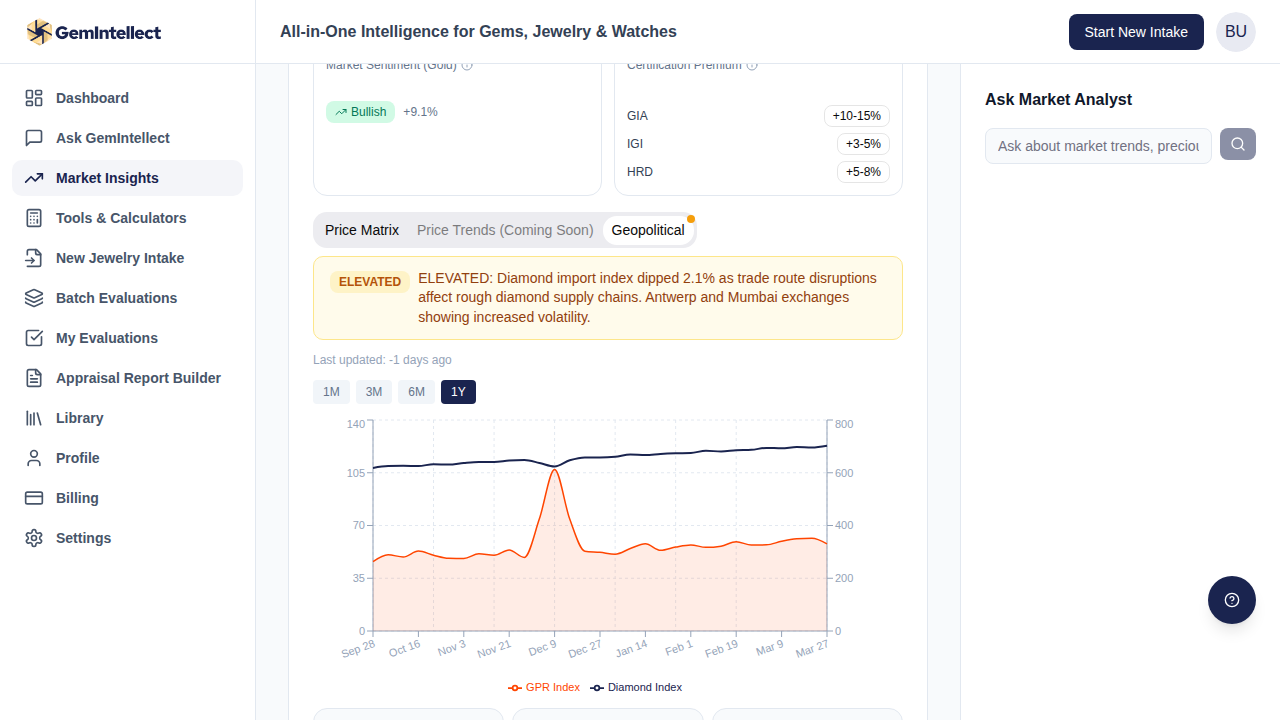The image size is (1280, 720).
Task: Select the Geopolitical tab
Action: (648, 230)
